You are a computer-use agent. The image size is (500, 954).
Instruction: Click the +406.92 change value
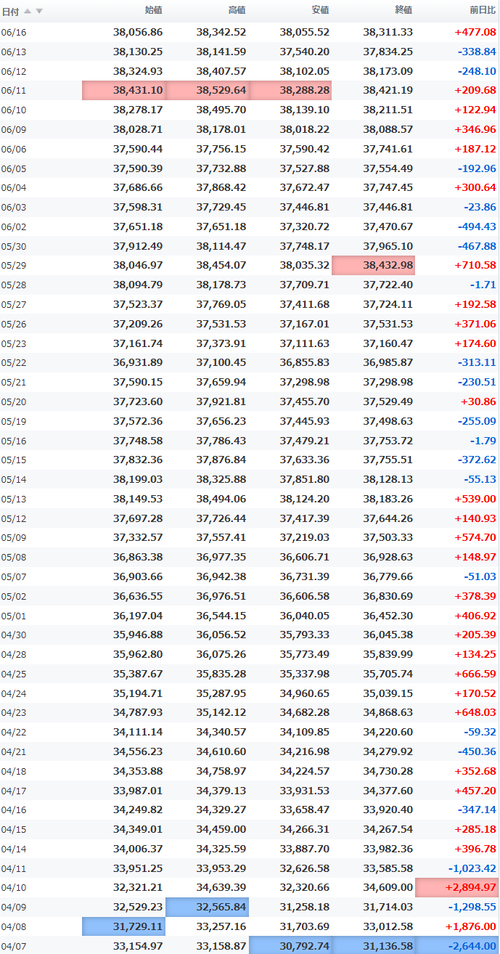(x=475, y=616)
